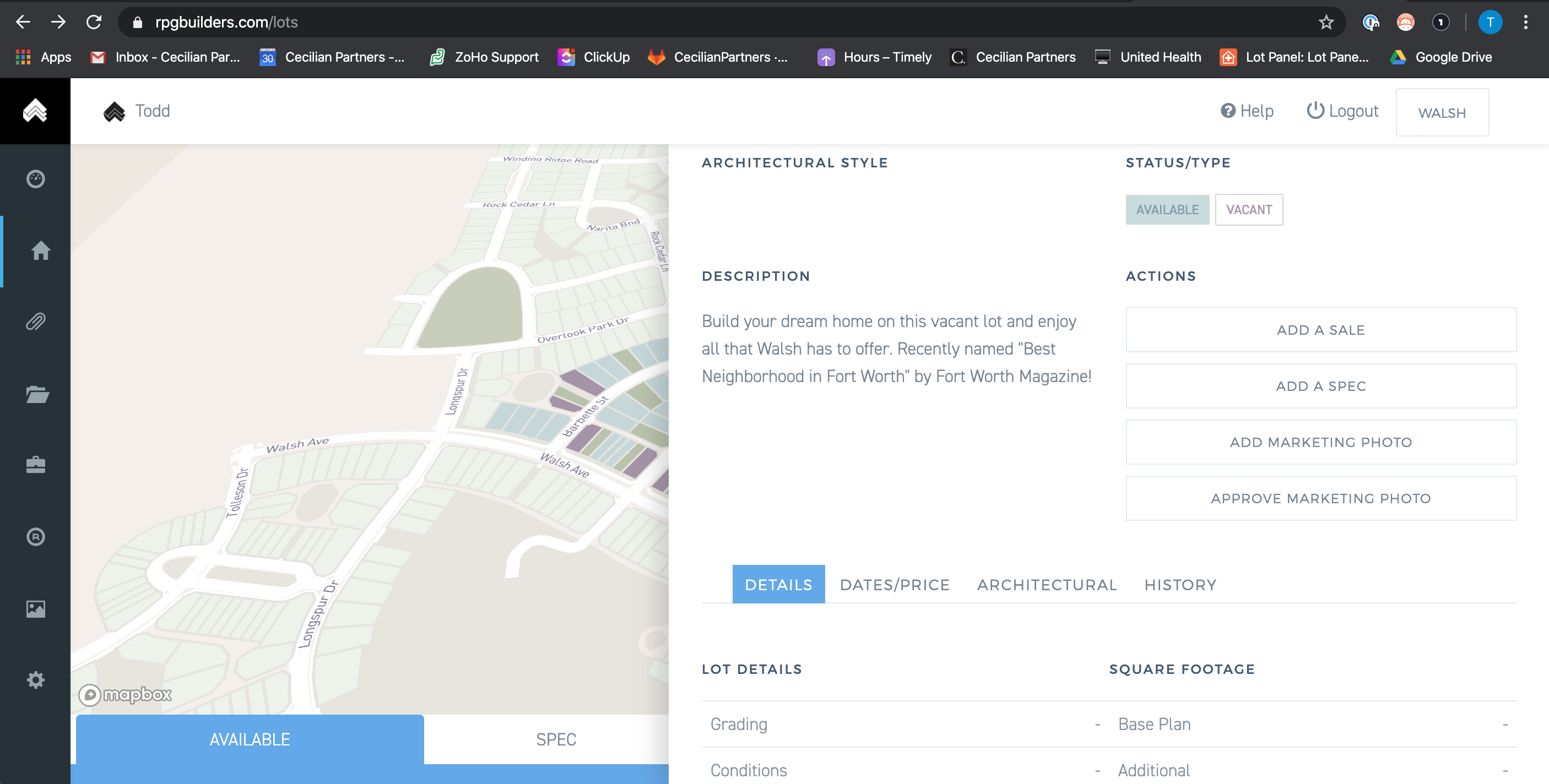
Task: Open the registered R sidebar icon
Action: coord(35,536)
